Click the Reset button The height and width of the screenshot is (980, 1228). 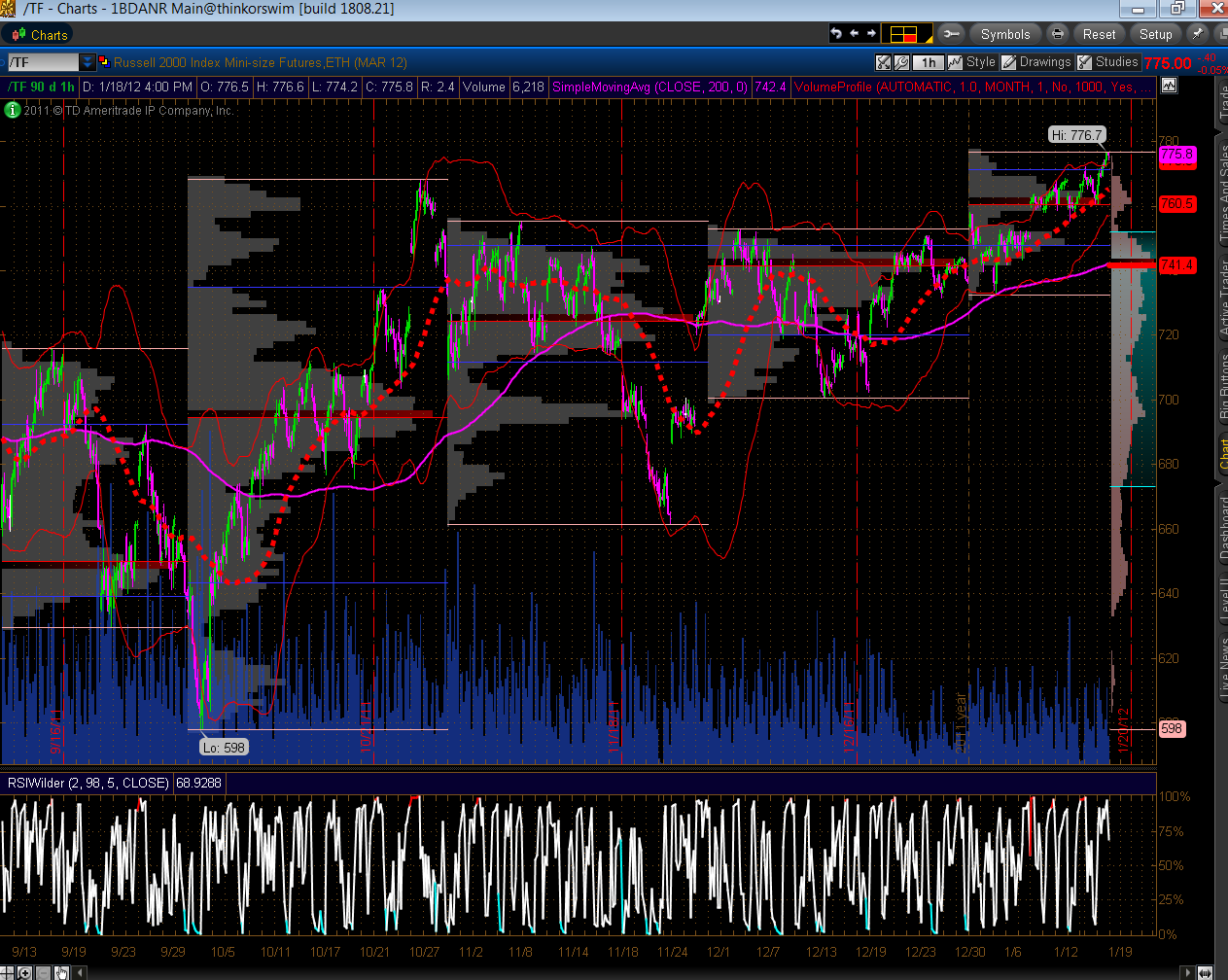pyautogui.click(x=1099, y=34)
